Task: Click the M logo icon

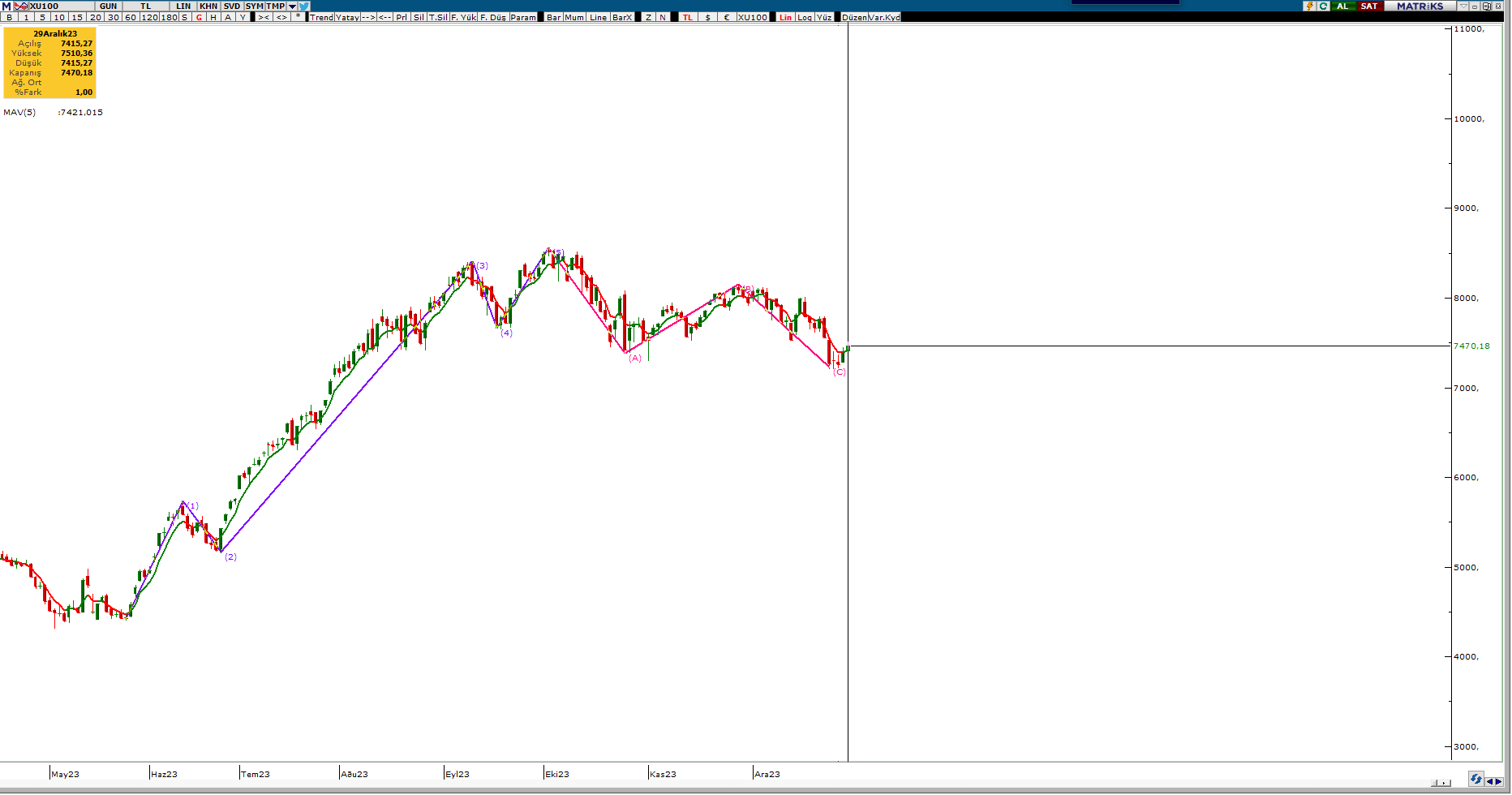Action: 6,6
